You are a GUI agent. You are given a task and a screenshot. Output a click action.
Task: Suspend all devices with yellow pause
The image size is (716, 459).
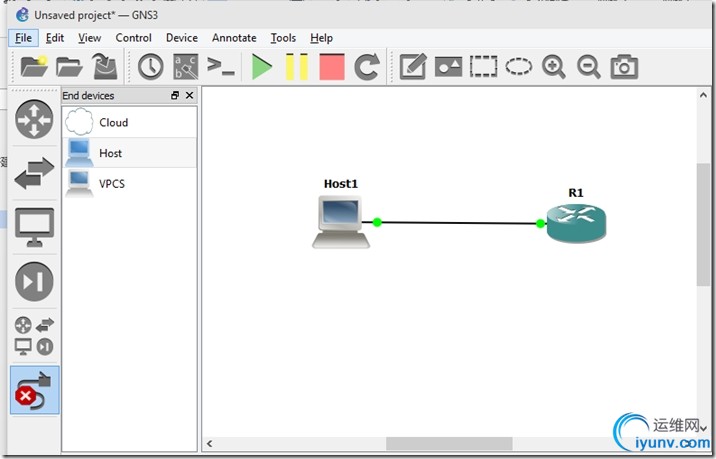click(x=297, y=67)
